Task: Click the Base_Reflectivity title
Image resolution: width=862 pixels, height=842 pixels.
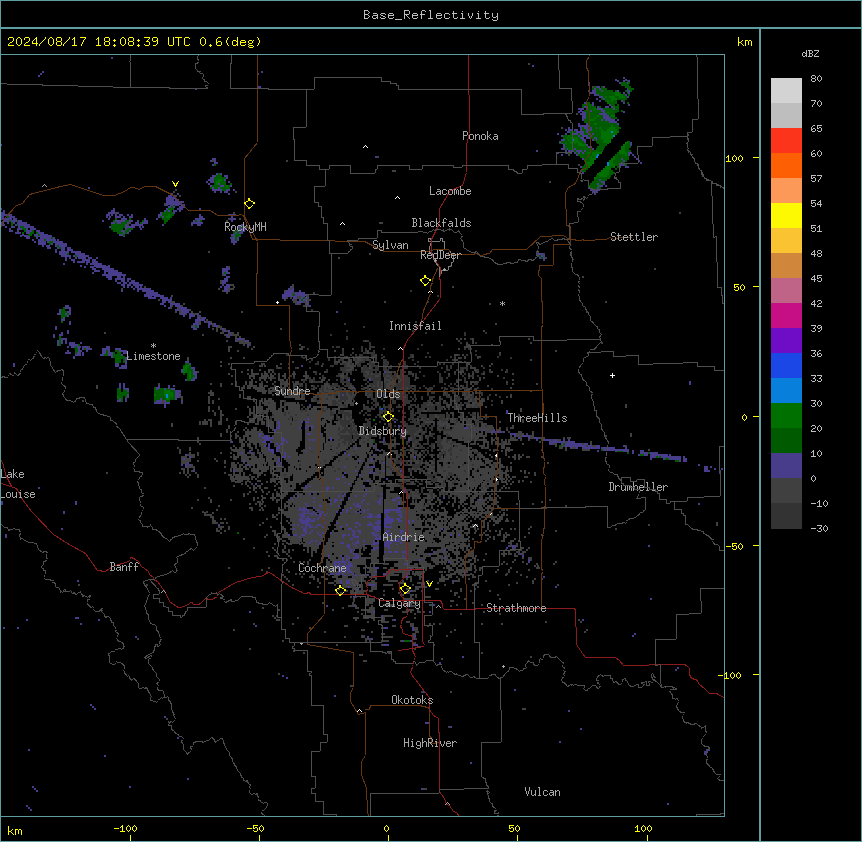Action: (431, 15)
